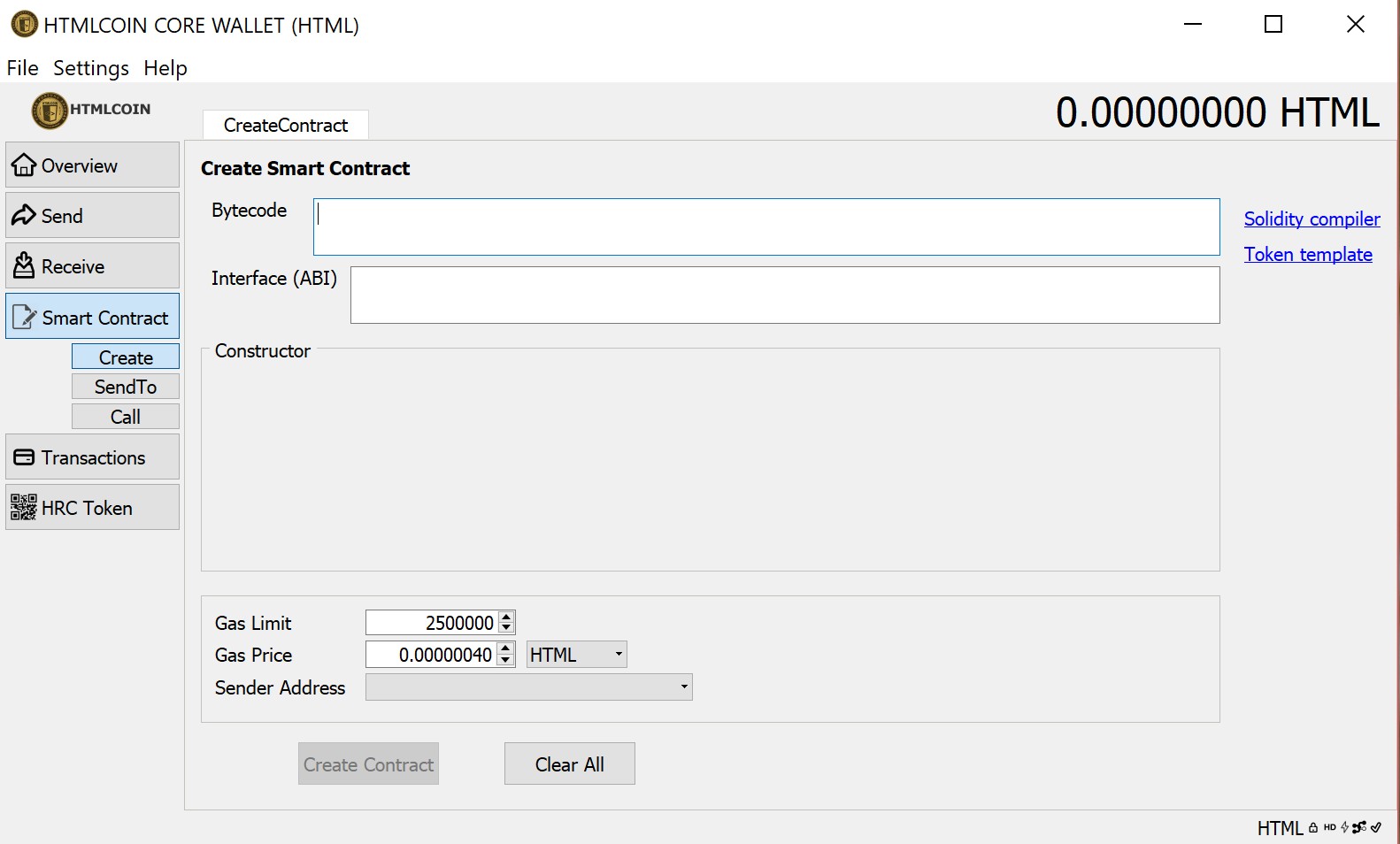This screenshot has width=1400, height=844.
Task: Decrease Gas Limit with the down arrow
Action: (x=506, y=628)
